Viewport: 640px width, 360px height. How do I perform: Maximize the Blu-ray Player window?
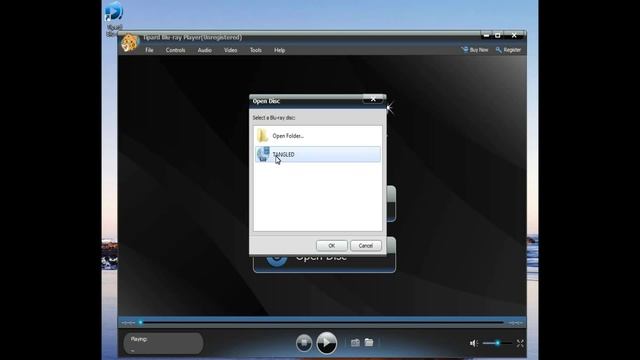[498, 36]
